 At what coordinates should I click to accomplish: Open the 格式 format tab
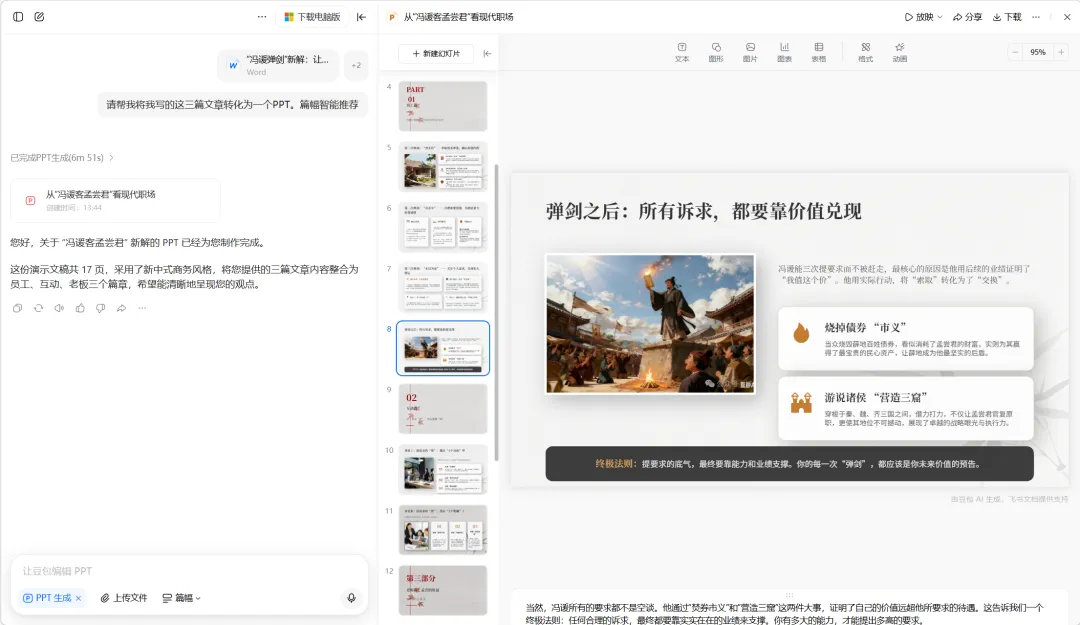tap(866, 52)
